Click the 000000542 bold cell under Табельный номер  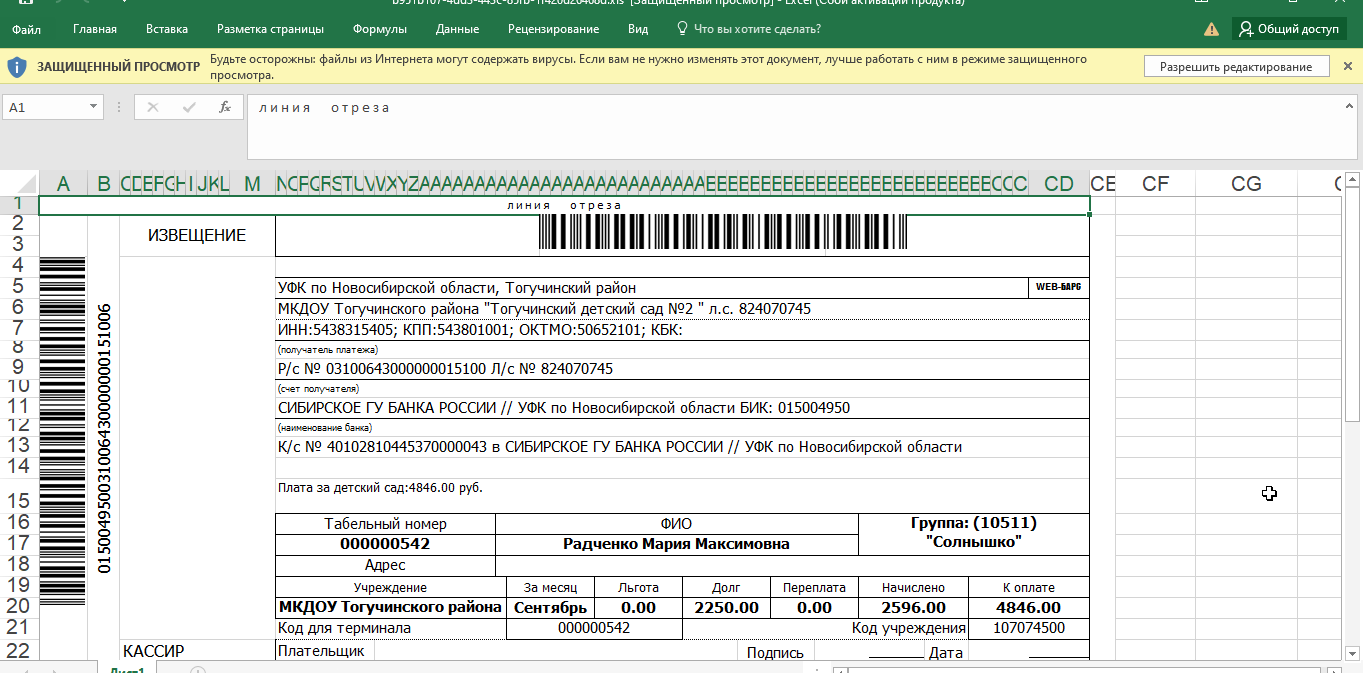coord(386,544)
